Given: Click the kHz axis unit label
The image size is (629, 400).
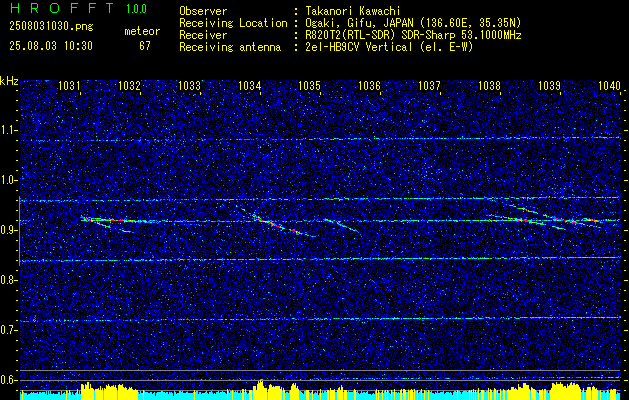Looking at the screenshot, I should 9,81.
